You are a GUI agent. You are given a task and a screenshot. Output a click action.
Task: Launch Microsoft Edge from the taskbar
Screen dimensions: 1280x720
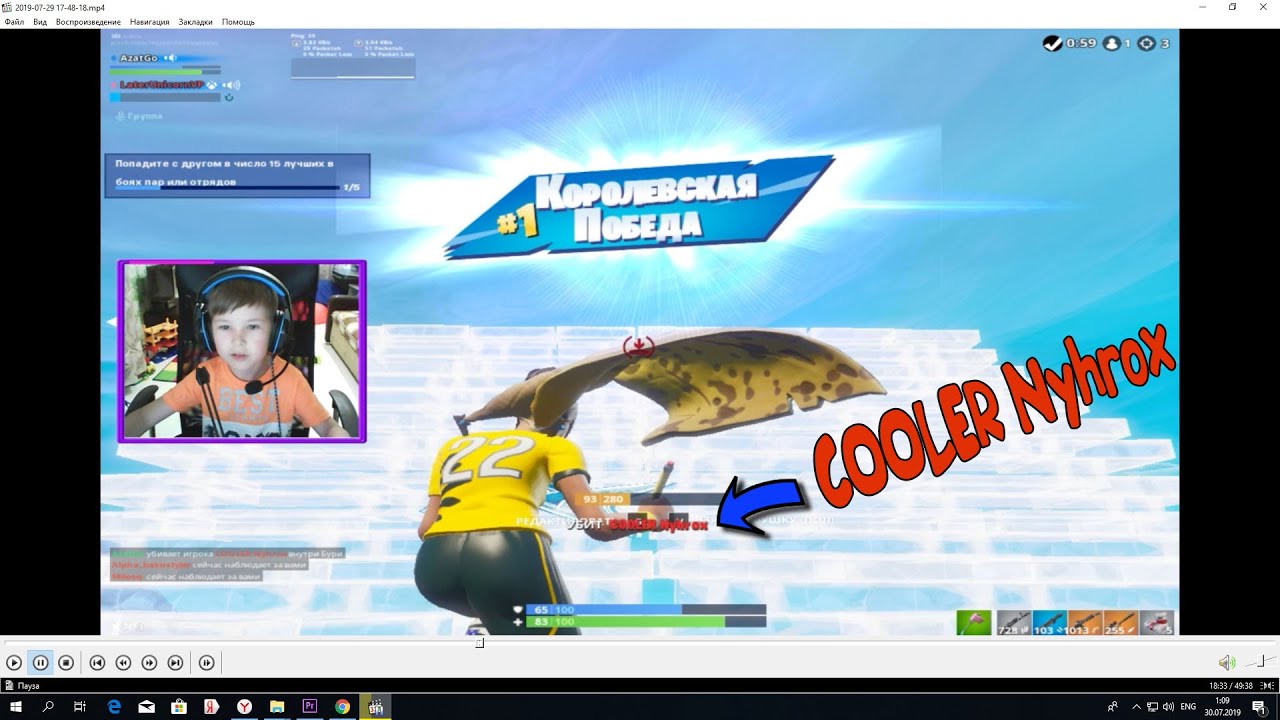[x=114, y=707]
